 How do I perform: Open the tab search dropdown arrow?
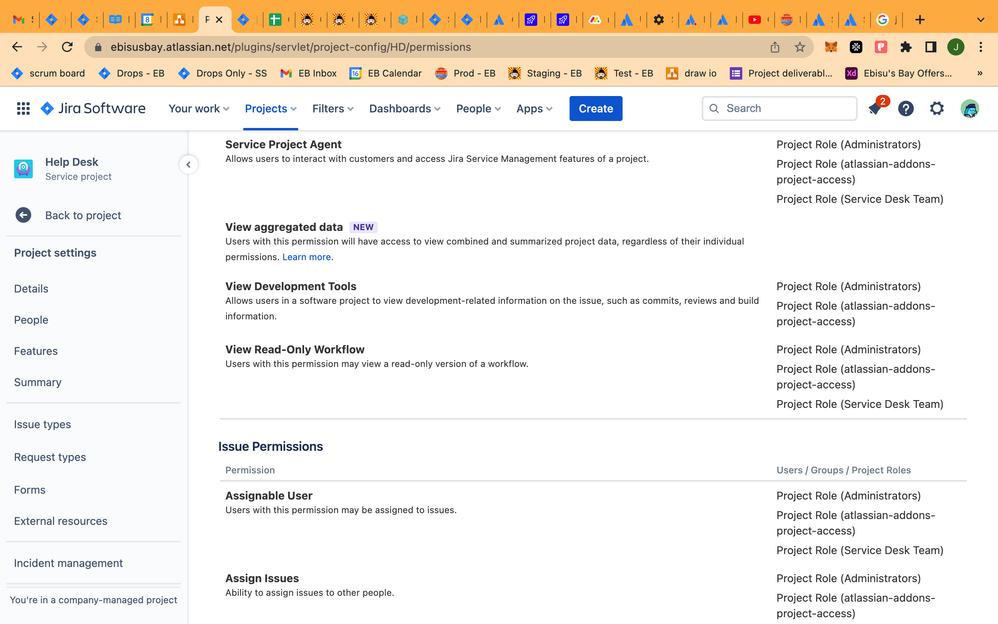(x=980, y=20)
